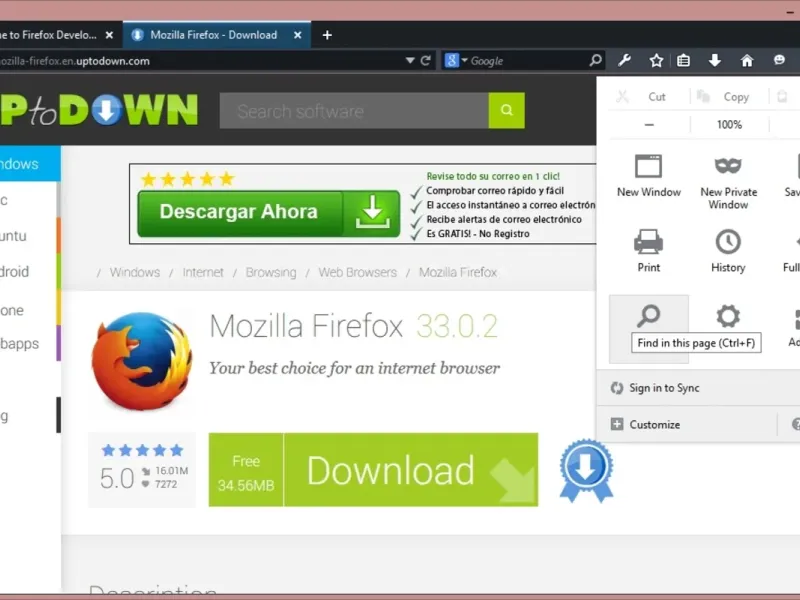Go to the home page icon
The height and width of the screenshot is (600, 800).
(x=747, y=61)
